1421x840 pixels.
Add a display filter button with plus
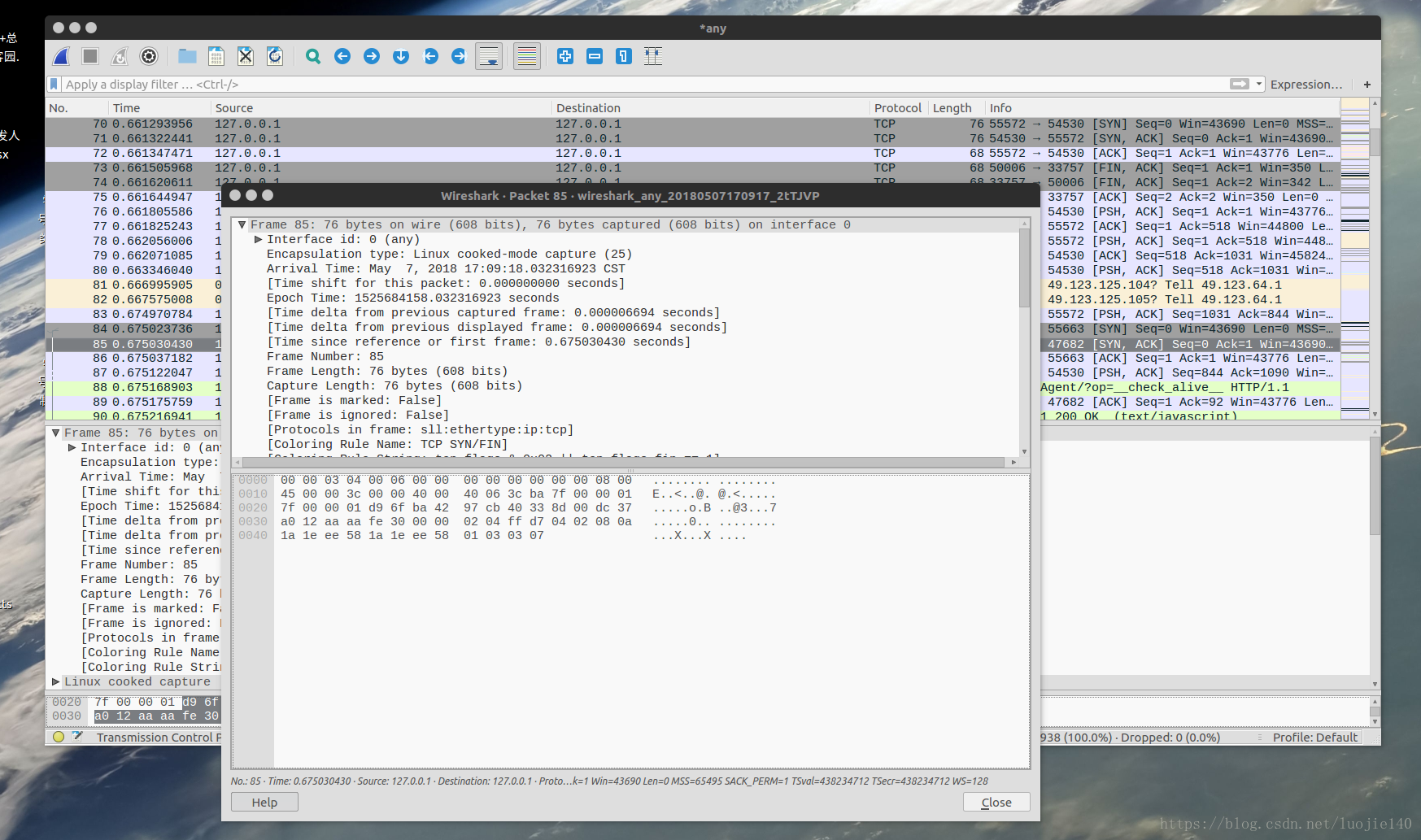[x=1367, y=85]
